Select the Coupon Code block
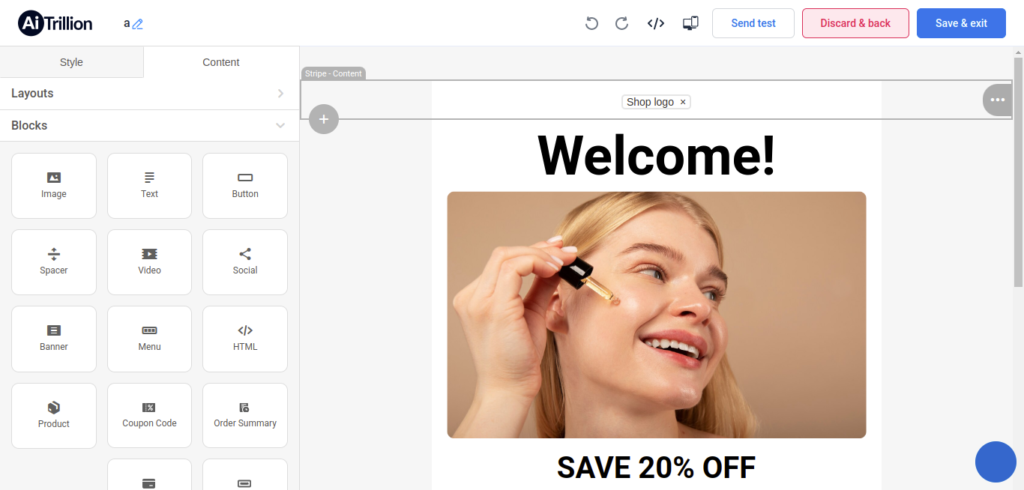 point(150,416)
